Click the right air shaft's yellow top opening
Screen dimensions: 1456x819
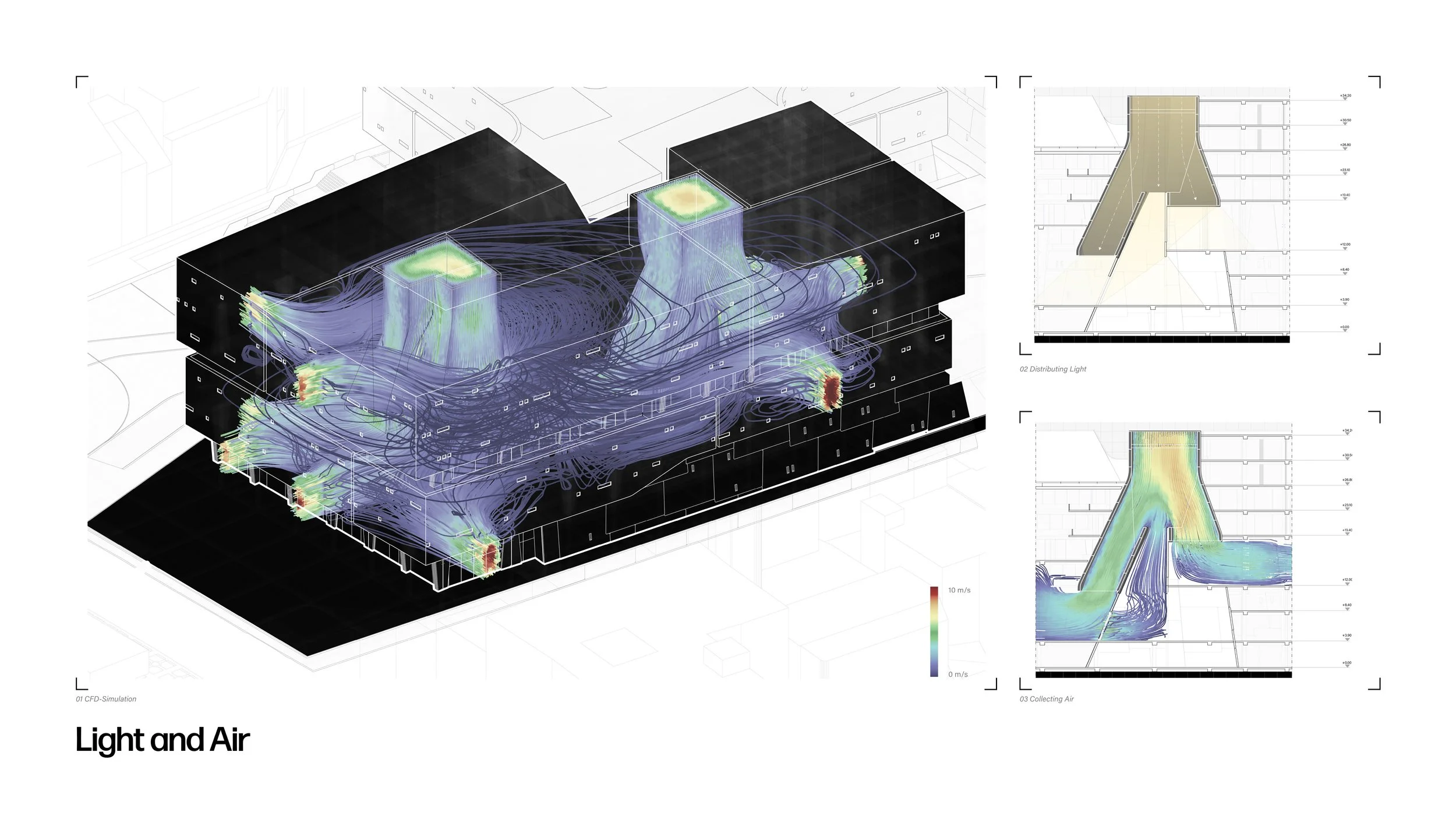(x=688, y=200)
